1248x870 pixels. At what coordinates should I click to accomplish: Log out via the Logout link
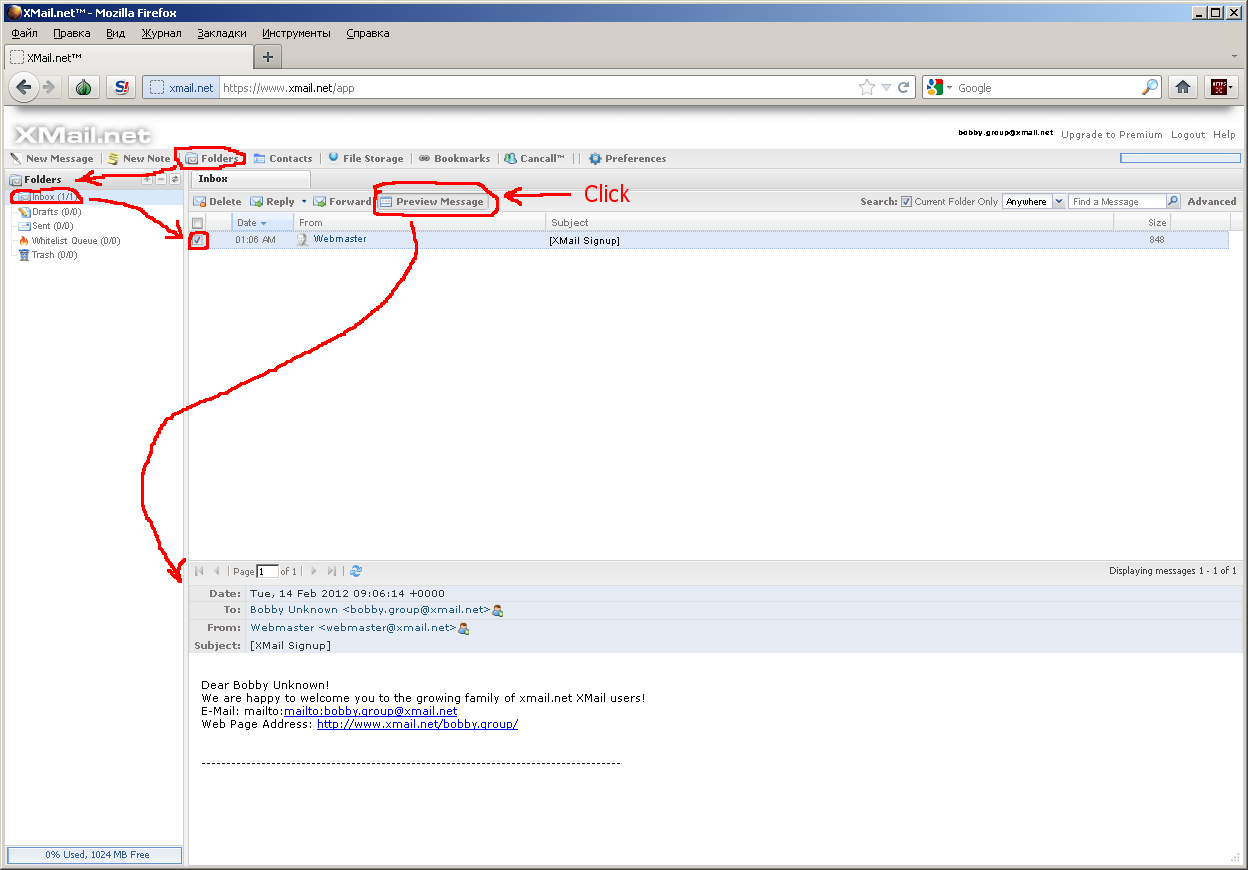(1188, 134)
